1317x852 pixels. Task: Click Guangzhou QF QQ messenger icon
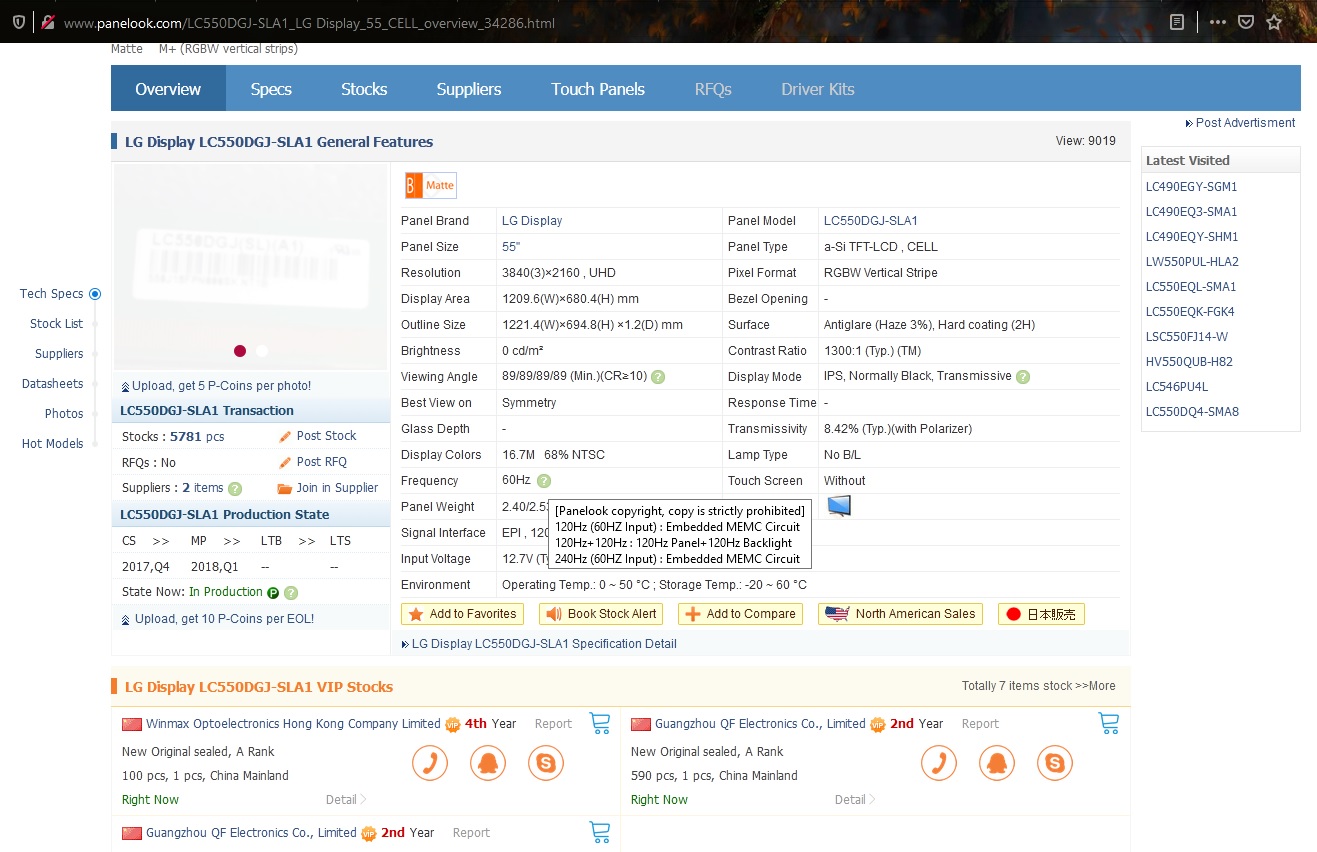[x=997, y=764]
